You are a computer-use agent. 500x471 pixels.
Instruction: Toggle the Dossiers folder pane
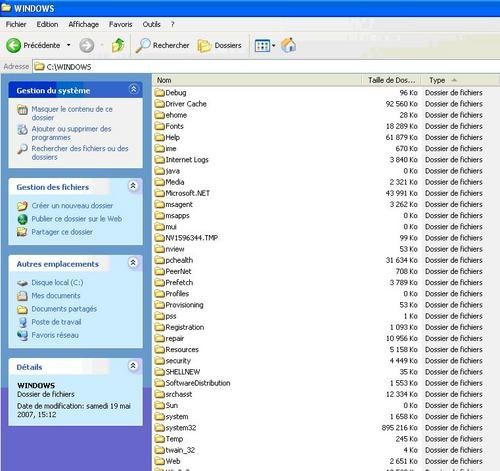click(x=220, y=45)
